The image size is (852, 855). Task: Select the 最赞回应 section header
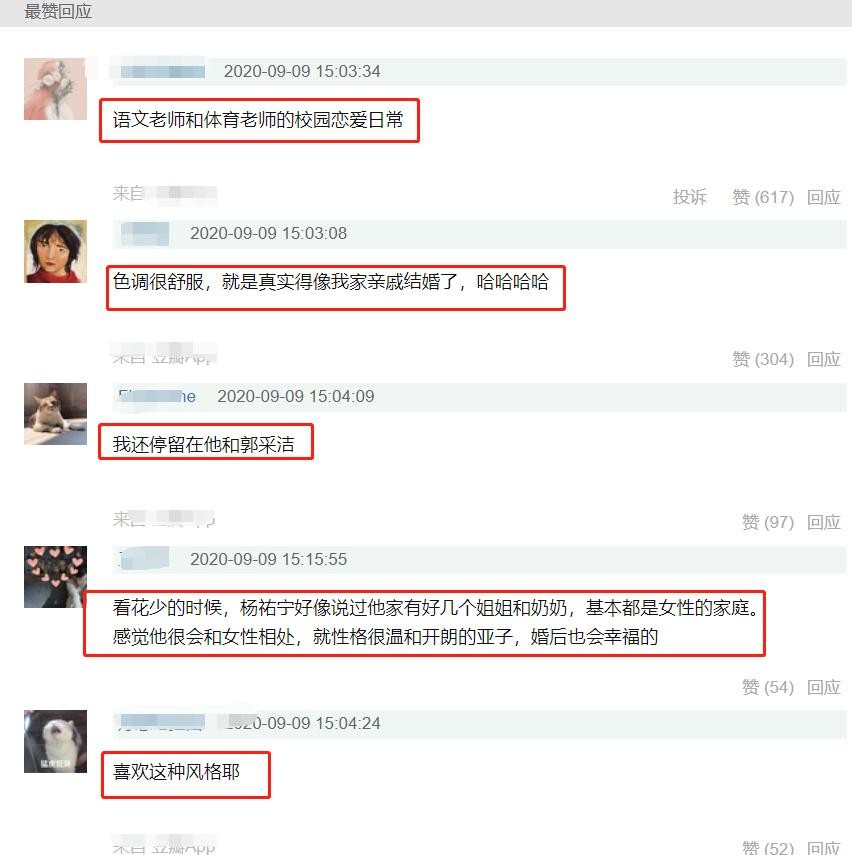[x=58, y=11]
